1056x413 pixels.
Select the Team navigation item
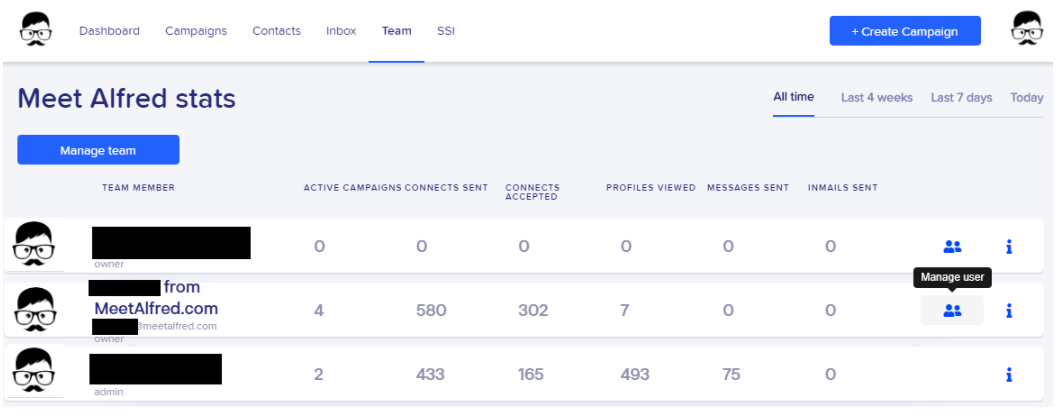[396, 31]
